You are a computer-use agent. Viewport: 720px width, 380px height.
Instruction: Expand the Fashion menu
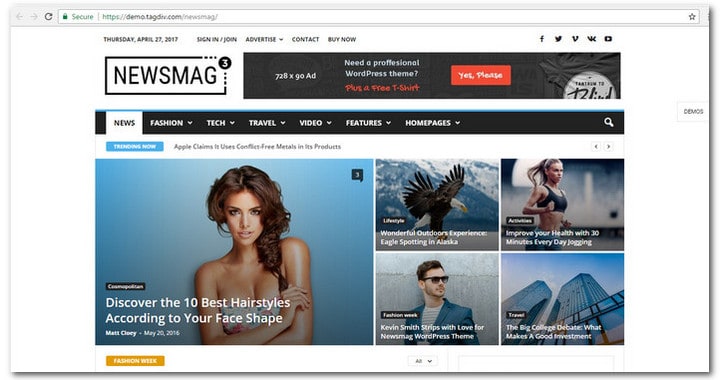[x=171, y=123]
